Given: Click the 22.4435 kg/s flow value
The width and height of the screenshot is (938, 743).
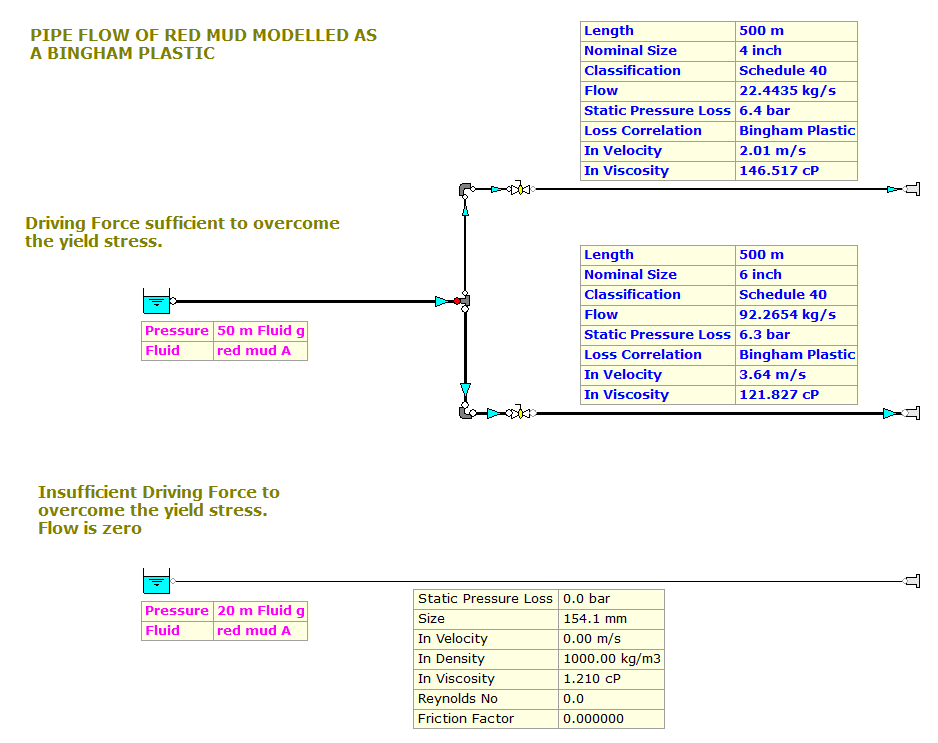Looking at the screenshot, I should coord(787,91).
